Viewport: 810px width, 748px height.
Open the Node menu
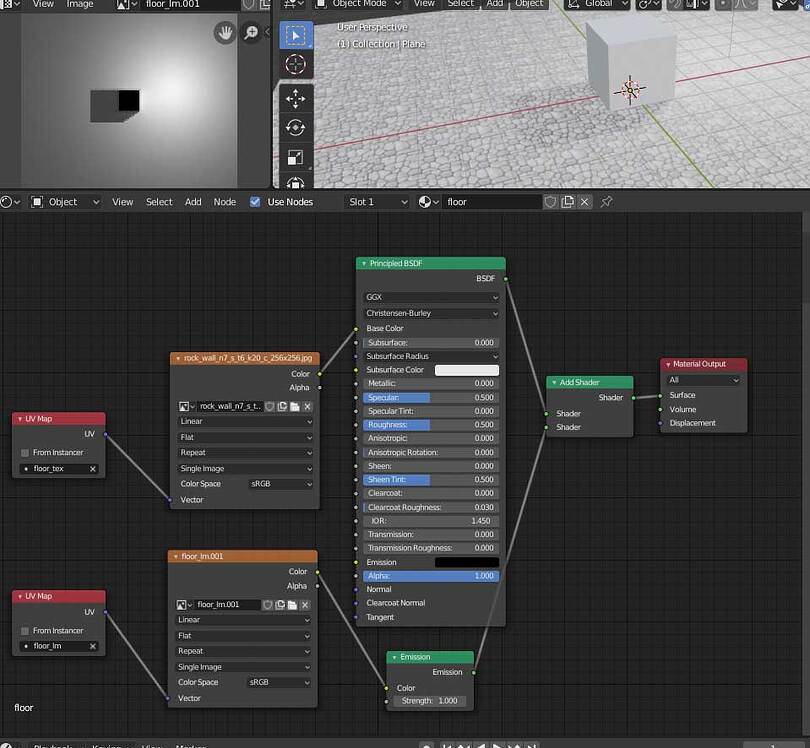[225, 201]
